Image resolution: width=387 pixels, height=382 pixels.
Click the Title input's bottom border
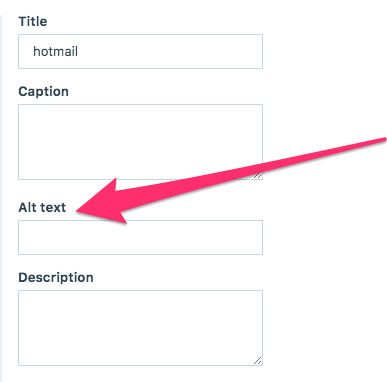(x=140, y=68)
